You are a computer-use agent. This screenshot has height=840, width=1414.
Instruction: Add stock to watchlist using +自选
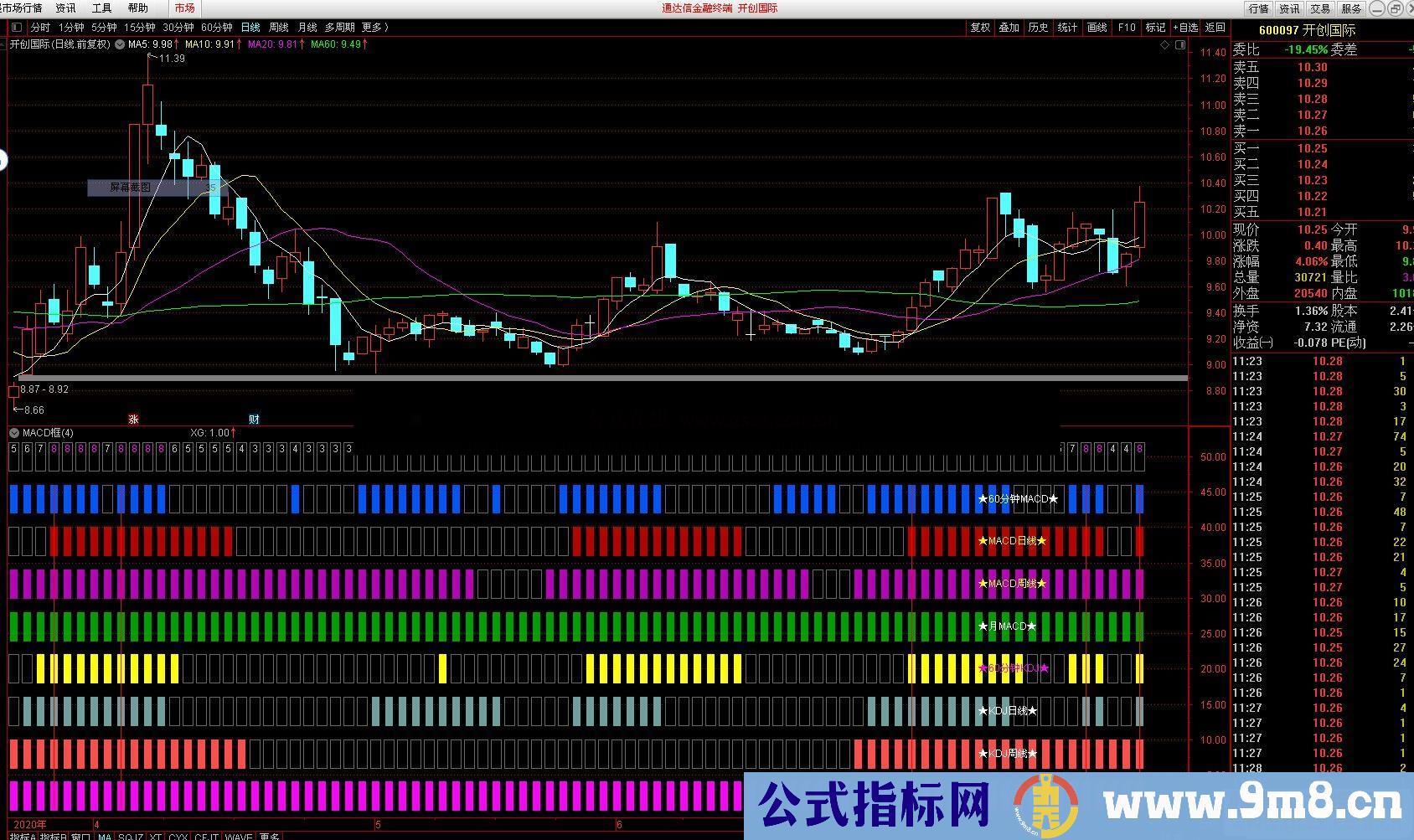point(1184,27)
